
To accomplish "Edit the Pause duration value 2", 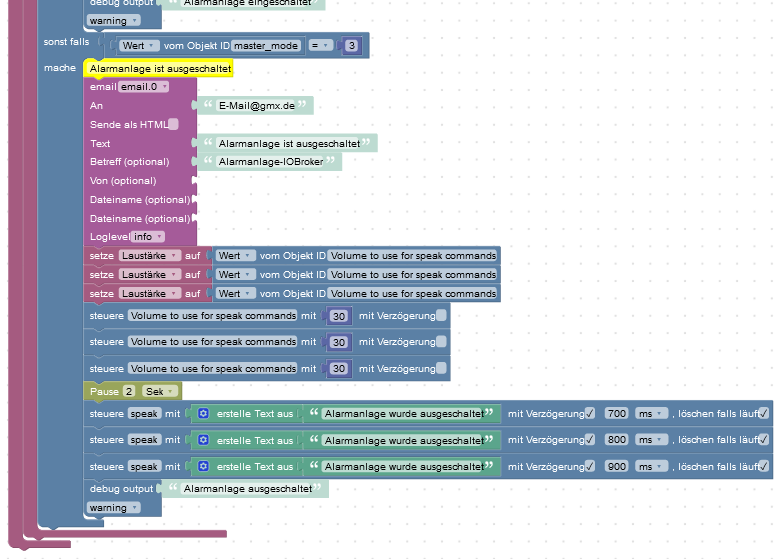I will click(x=128, y=392).
